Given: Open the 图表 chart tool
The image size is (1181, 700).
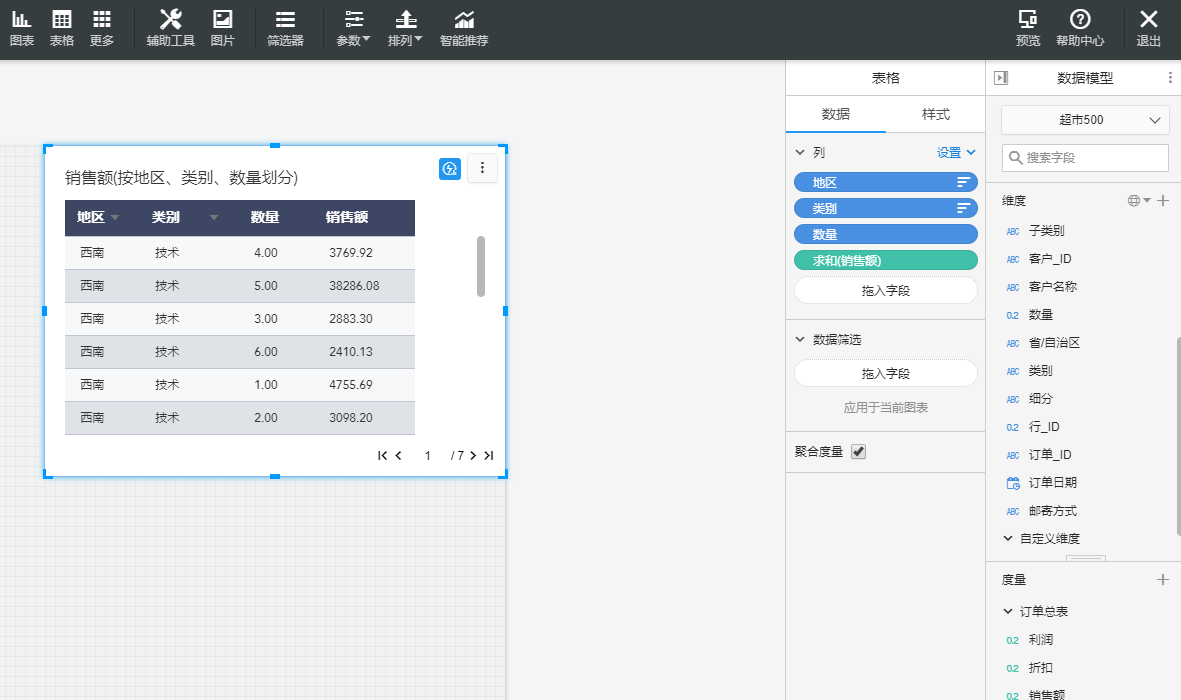Looking at the screenshot, I should pyautogui.click(x=21, y=29).
